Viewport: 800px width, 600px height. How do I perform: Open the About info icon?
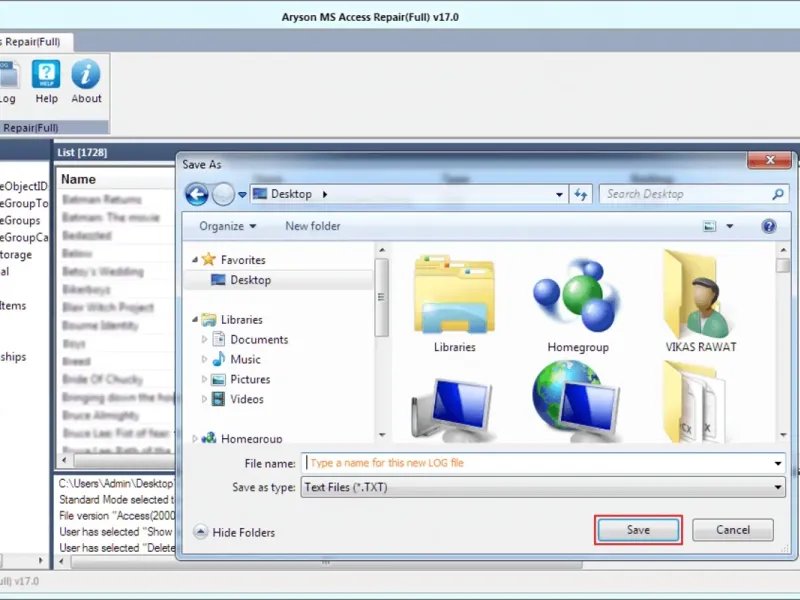point(86,82)
